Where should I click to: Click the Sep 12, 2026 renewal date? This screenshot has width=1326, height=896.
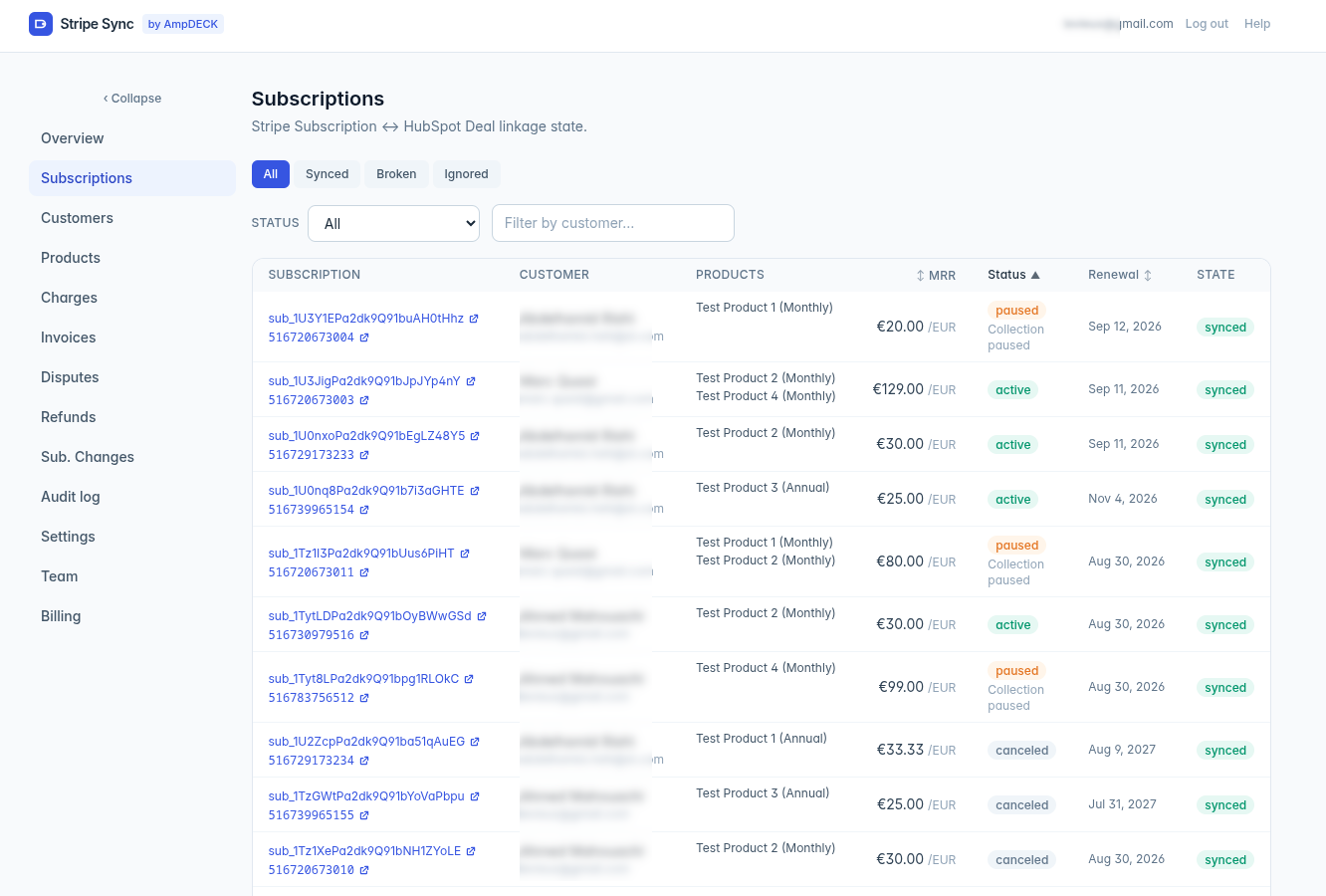(x=1125, y=327)
